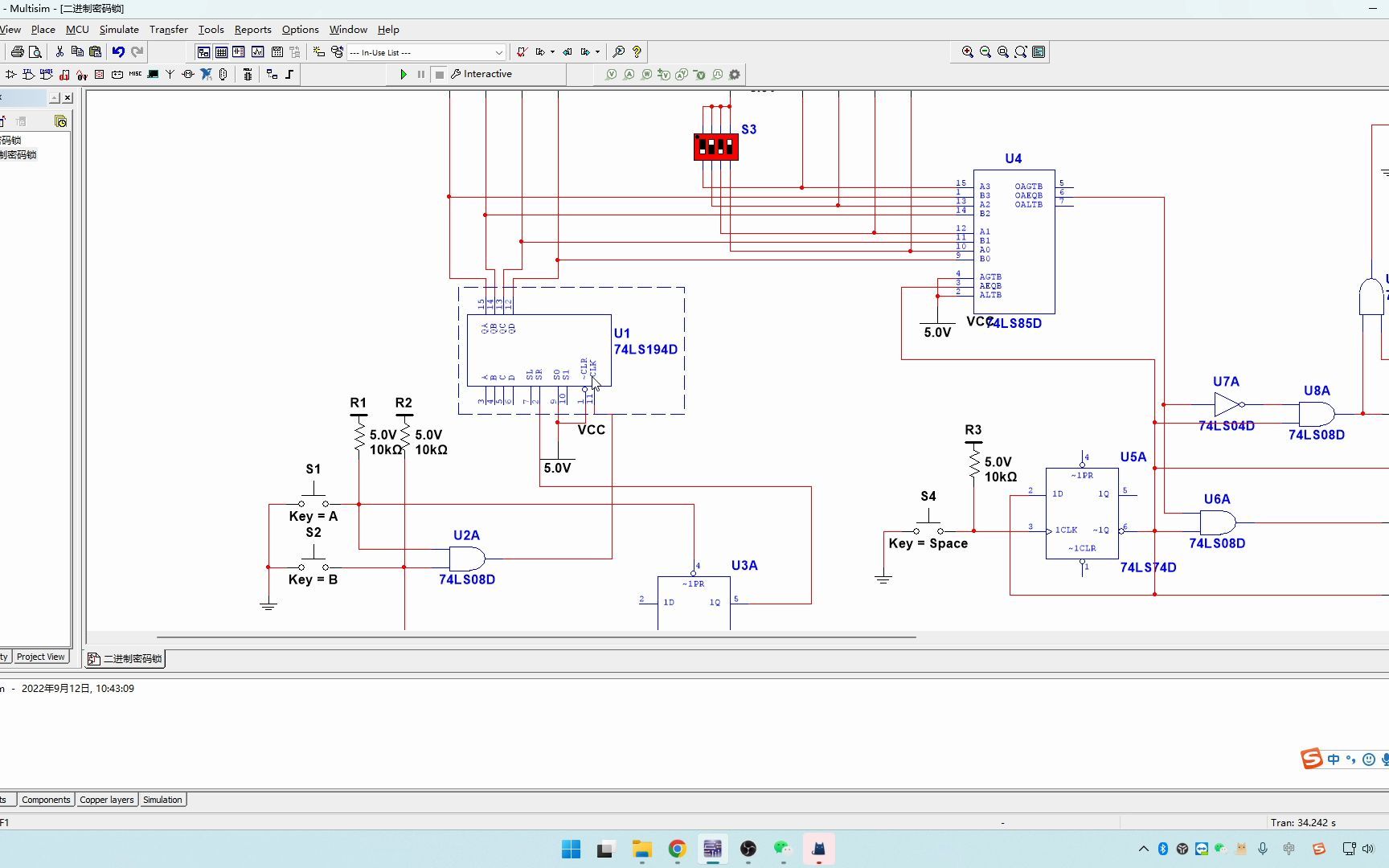Click the Print icon in toolbar
The height and width of the screenshot is (868, 1389).
tap(17, 51)
